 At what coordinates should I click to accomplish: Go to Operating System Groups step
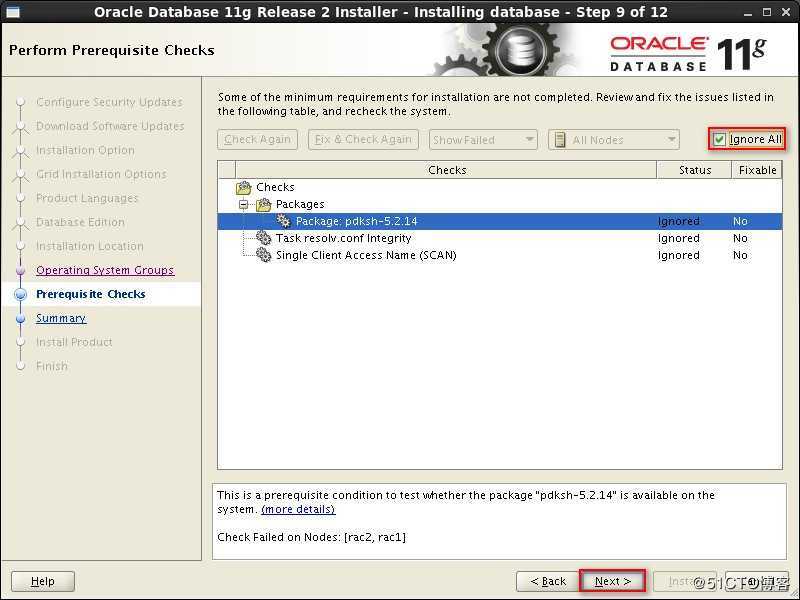click(x=105, y=270)
